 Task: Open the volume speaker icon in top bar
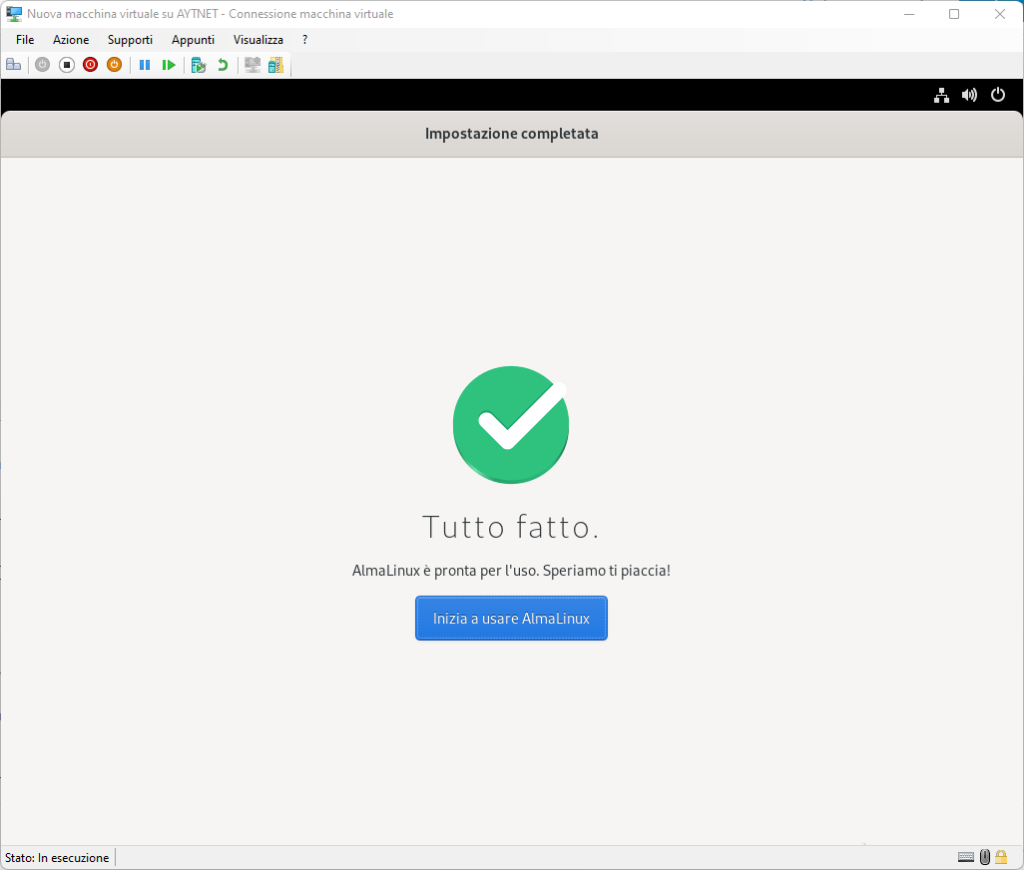(969, 95)
